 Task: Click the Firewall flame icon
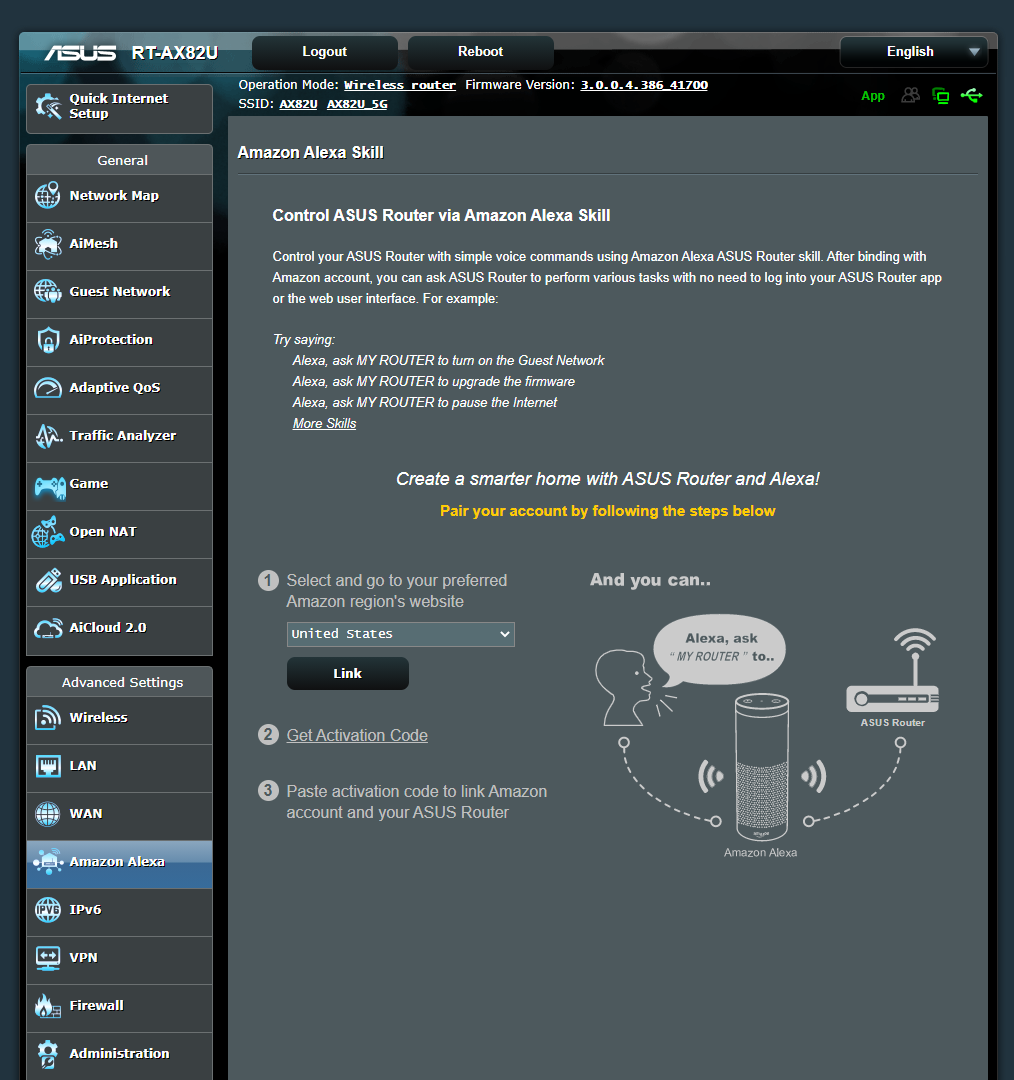tap(48, 1006)
